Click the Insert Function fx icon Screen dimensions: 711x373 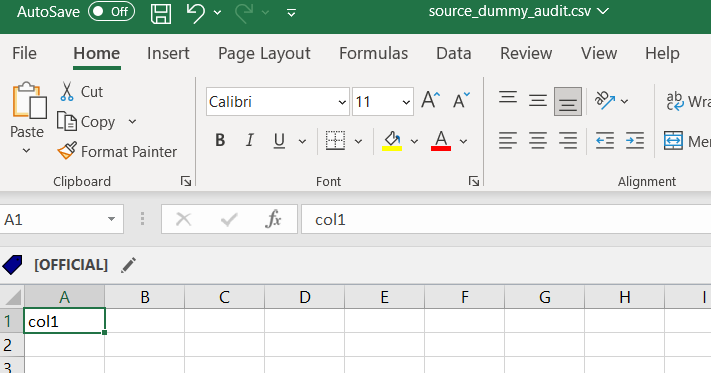pyautogui.click(x=273, y=219)
